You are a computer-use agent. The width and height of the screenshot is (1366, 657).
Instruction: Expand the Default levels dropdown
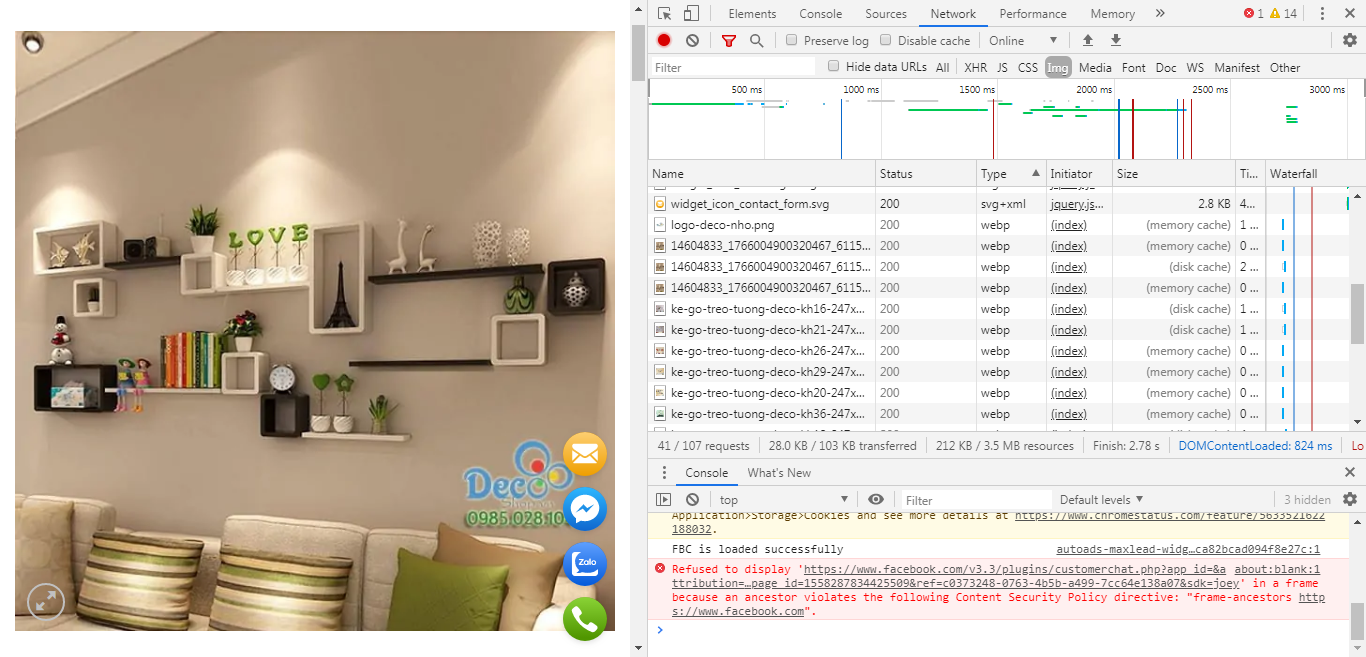[x=1101, y=499]
